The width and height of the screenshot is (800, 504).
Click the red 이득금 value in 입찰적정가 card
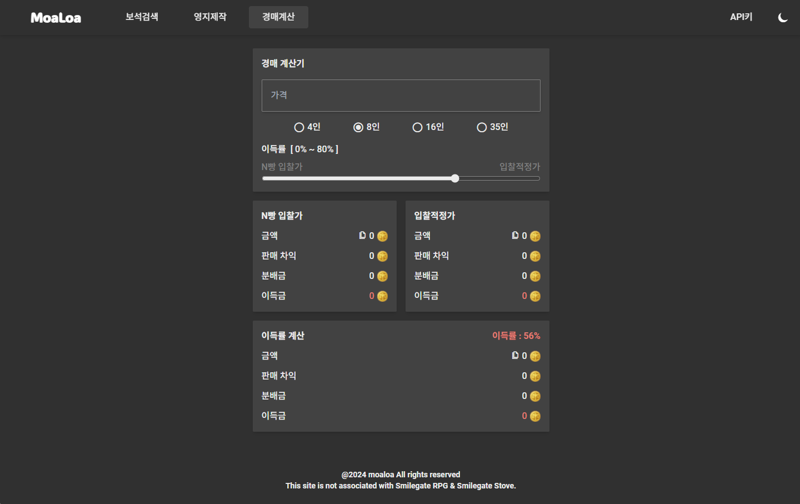[524, 296]
